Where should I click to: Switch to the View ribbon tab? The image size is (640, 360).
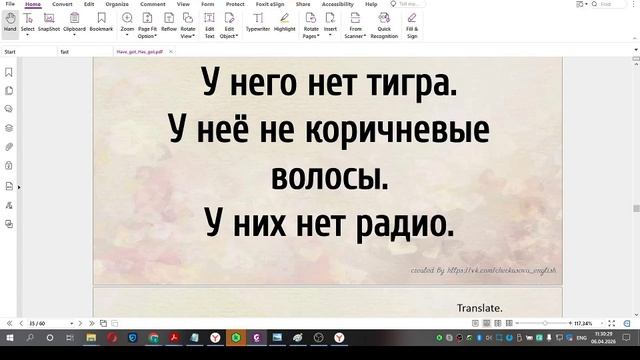pyautogui.click(x=183, y=4)
